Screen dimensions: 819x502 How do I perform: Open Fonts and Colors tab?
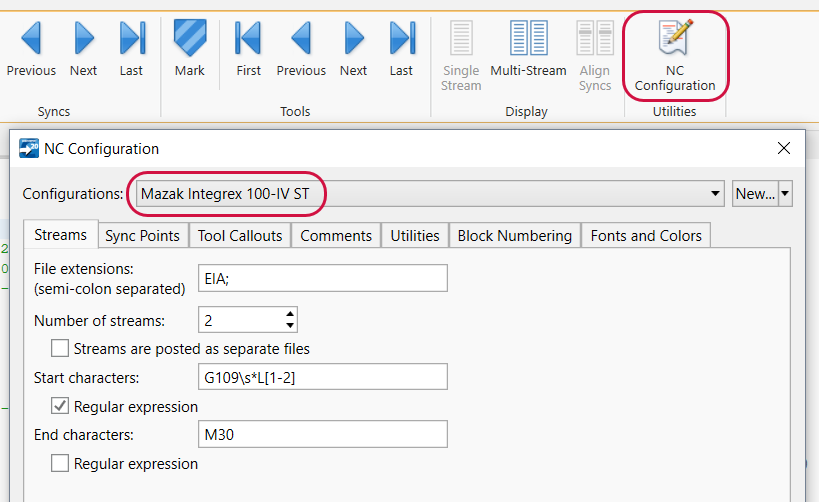click(646, 236)
